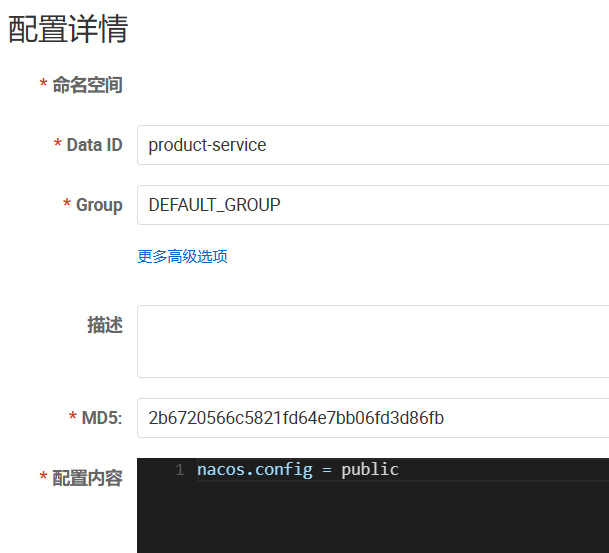Click the Group field showing DEFAULT_GROUP

(x=373, y=205)
